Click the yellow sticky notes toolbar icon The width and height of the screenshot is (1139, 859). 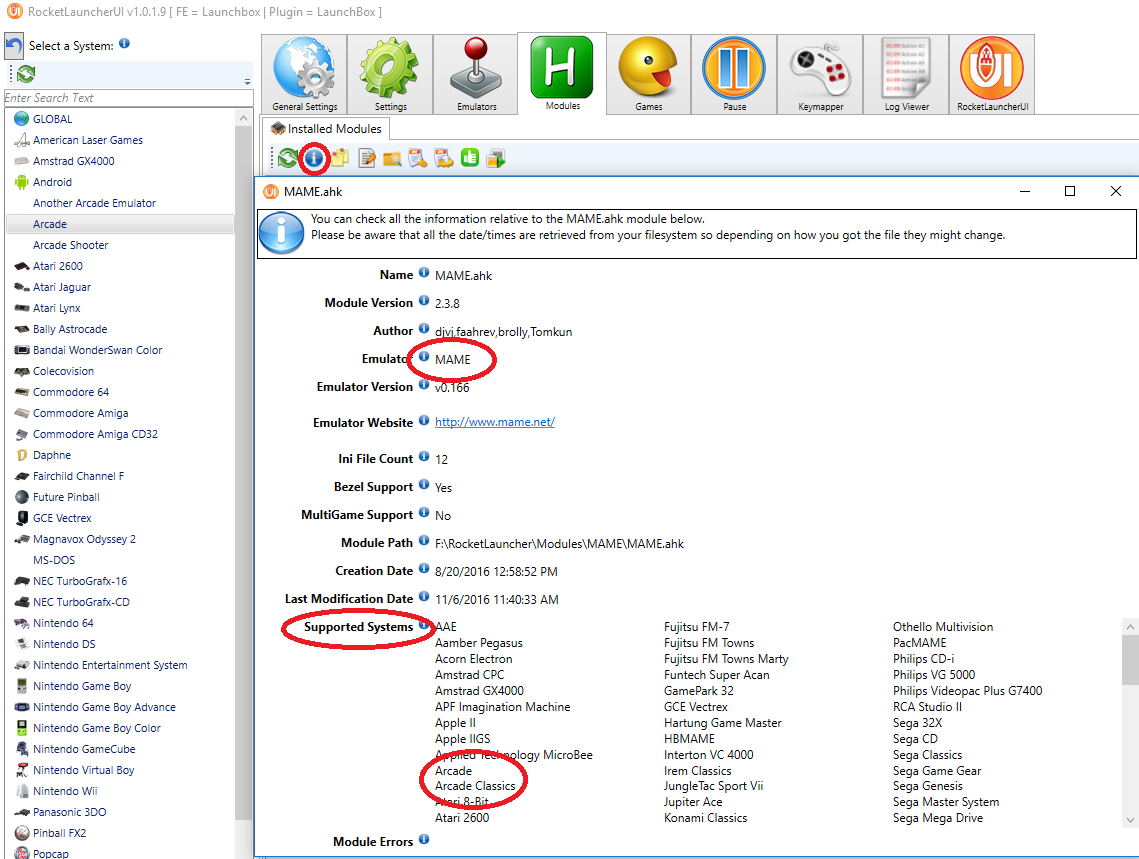pyautogui.click(x=341, y=158)
